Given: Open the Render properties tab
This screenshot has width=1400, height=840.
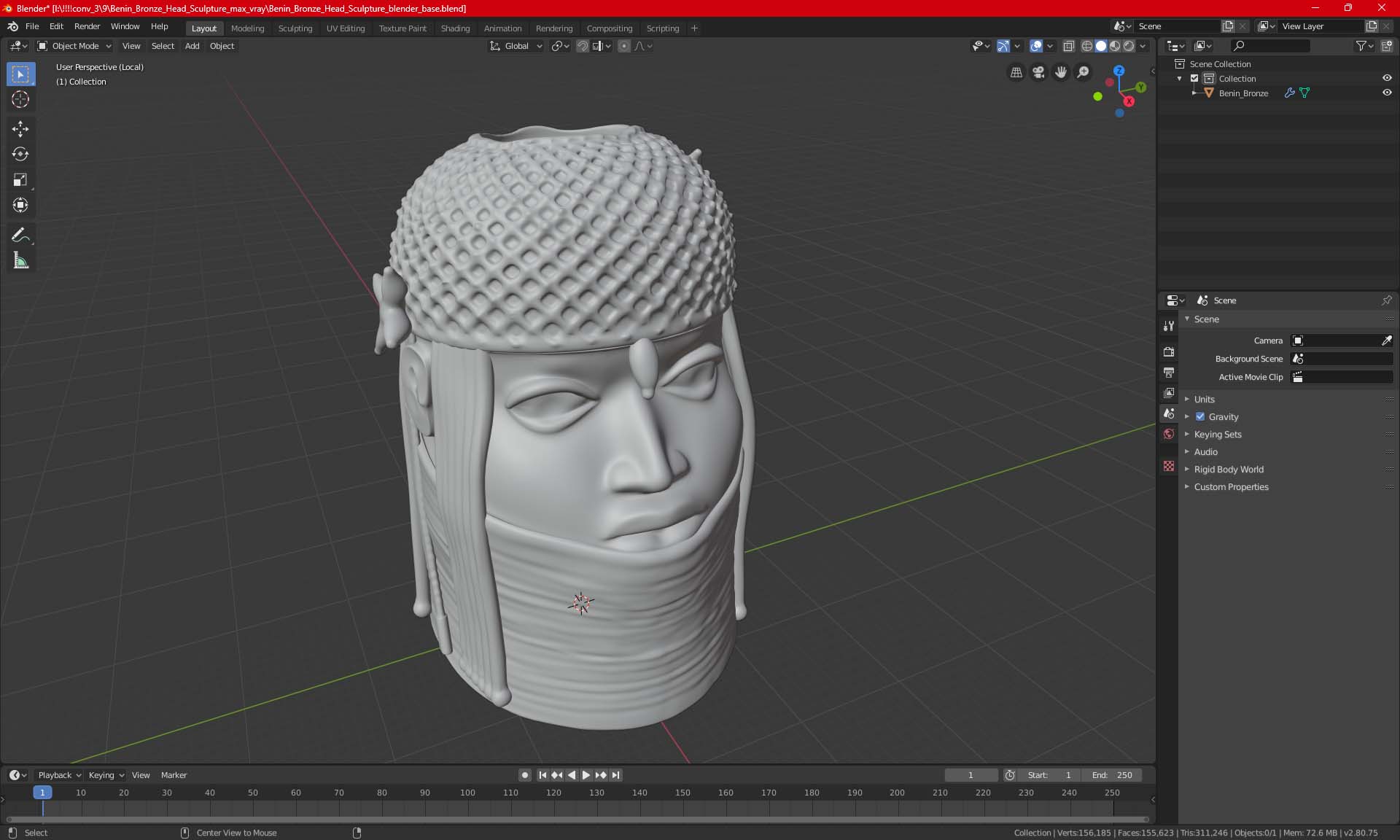Looking at the screenshot, I should (1169, 351).
